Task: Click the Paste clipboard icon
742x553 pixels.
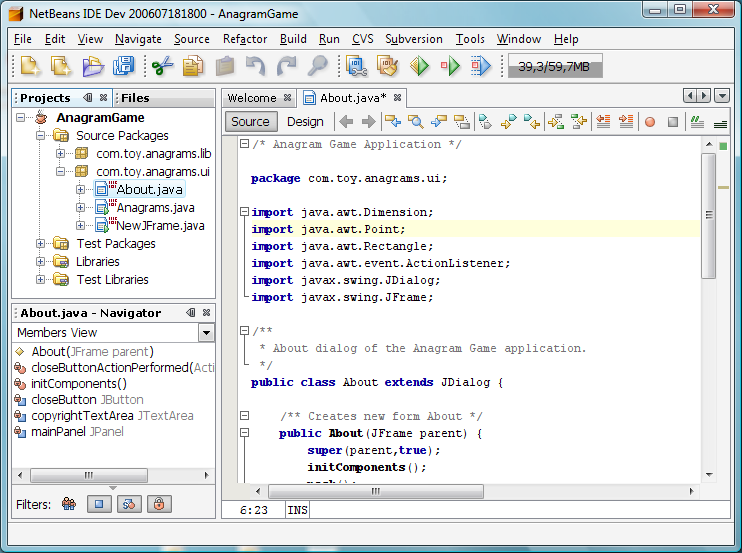Action: [225, 66]
